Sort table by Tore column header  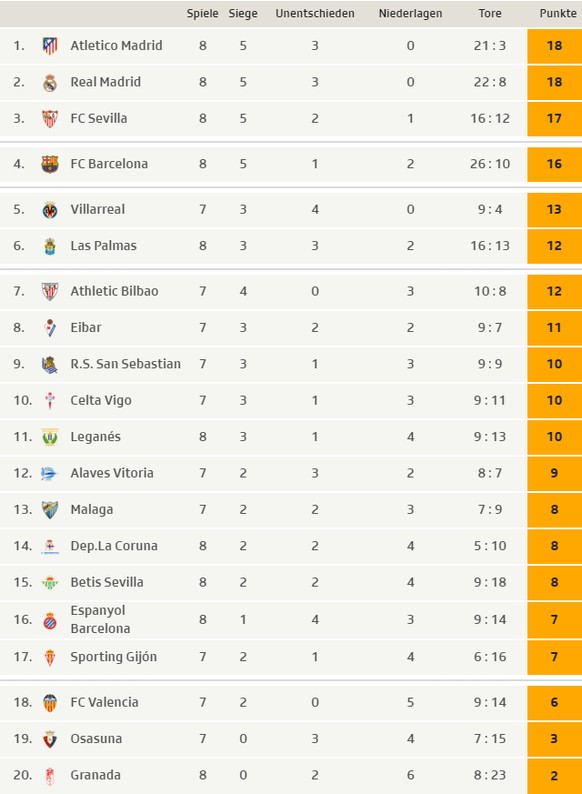tap(490, 14)
